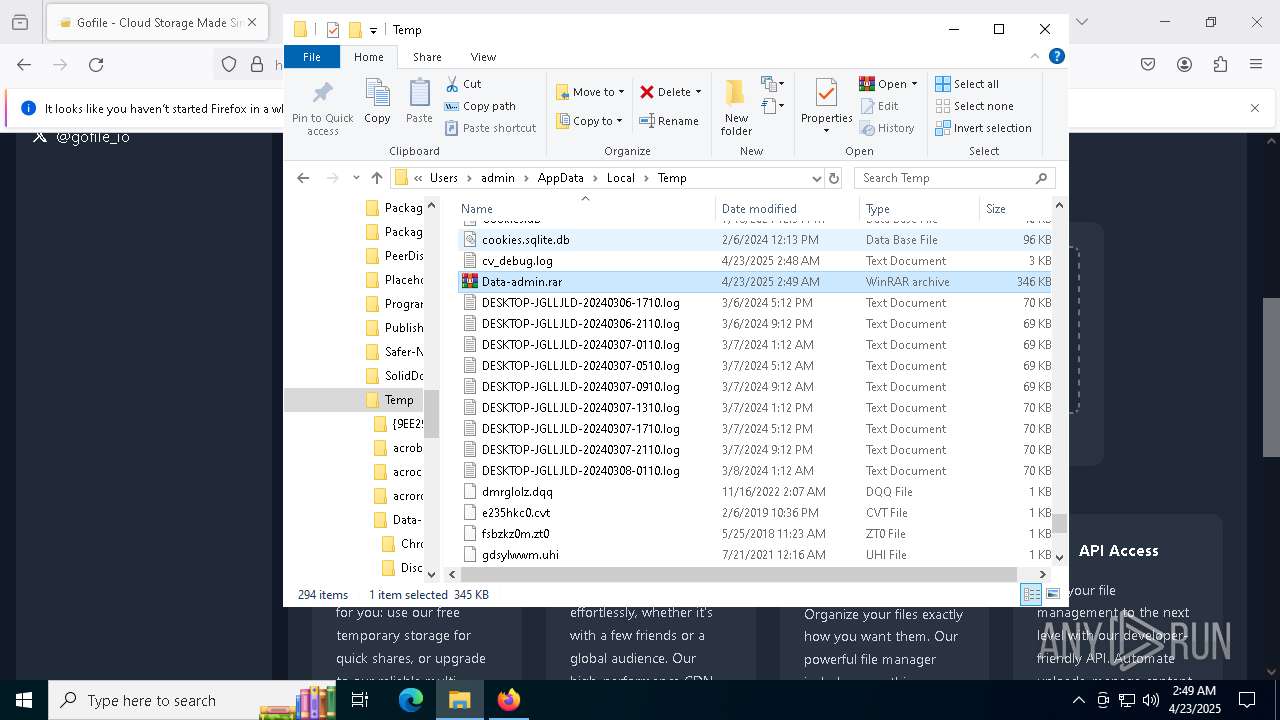Click Rename in Organize group
The image size is (1280, 720).
(670, 121)
